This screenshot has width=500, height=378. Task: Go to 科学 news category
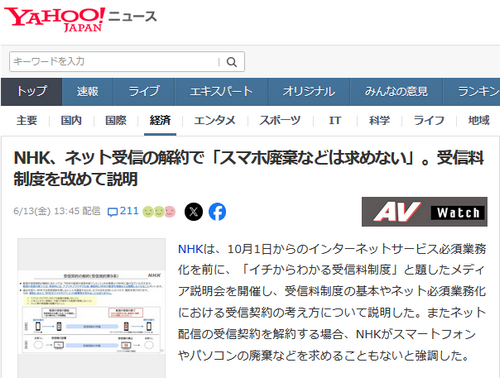379,120
